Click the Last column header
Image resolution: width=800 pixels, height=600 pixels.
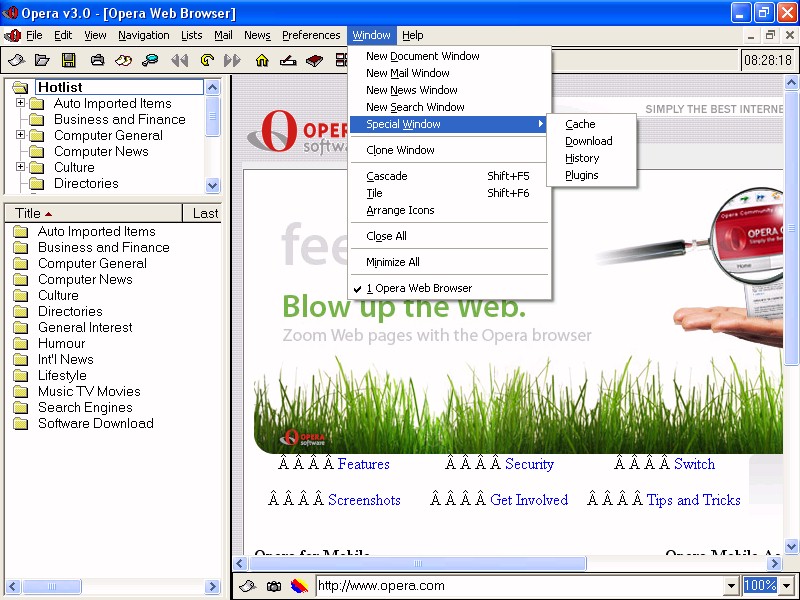tap(202, 213)
